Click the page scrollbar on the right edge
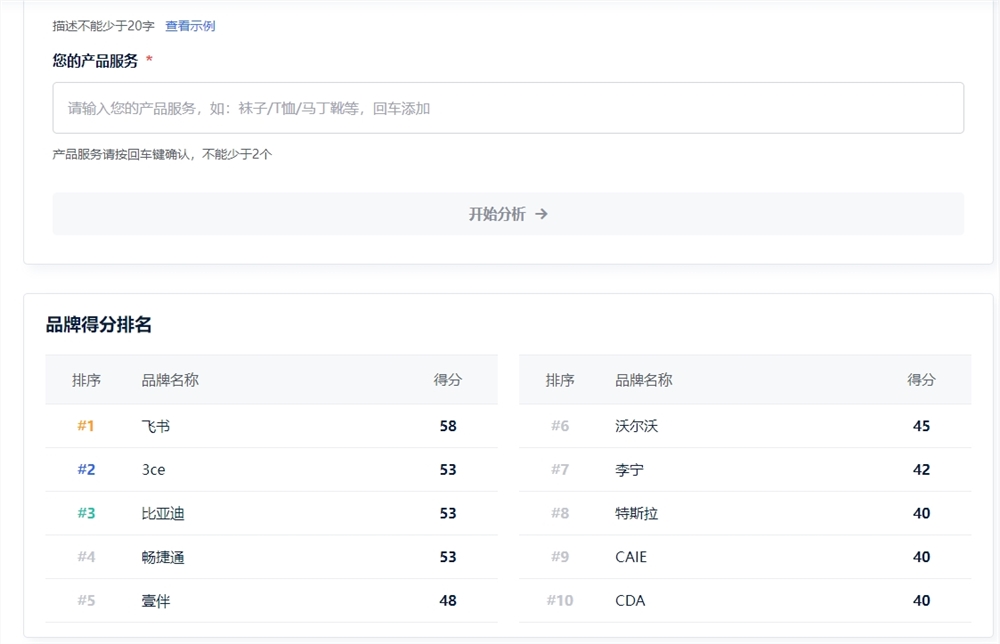 coord(995,320)
